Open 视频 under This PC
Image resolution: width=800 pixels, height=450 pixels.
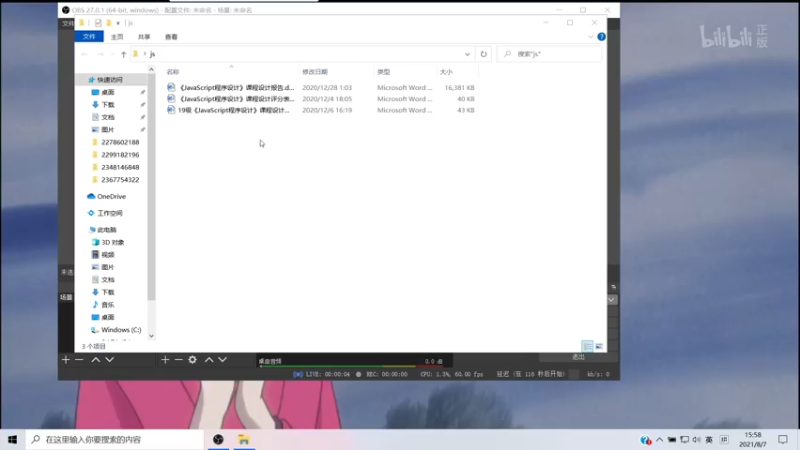(x=108, y=255)
